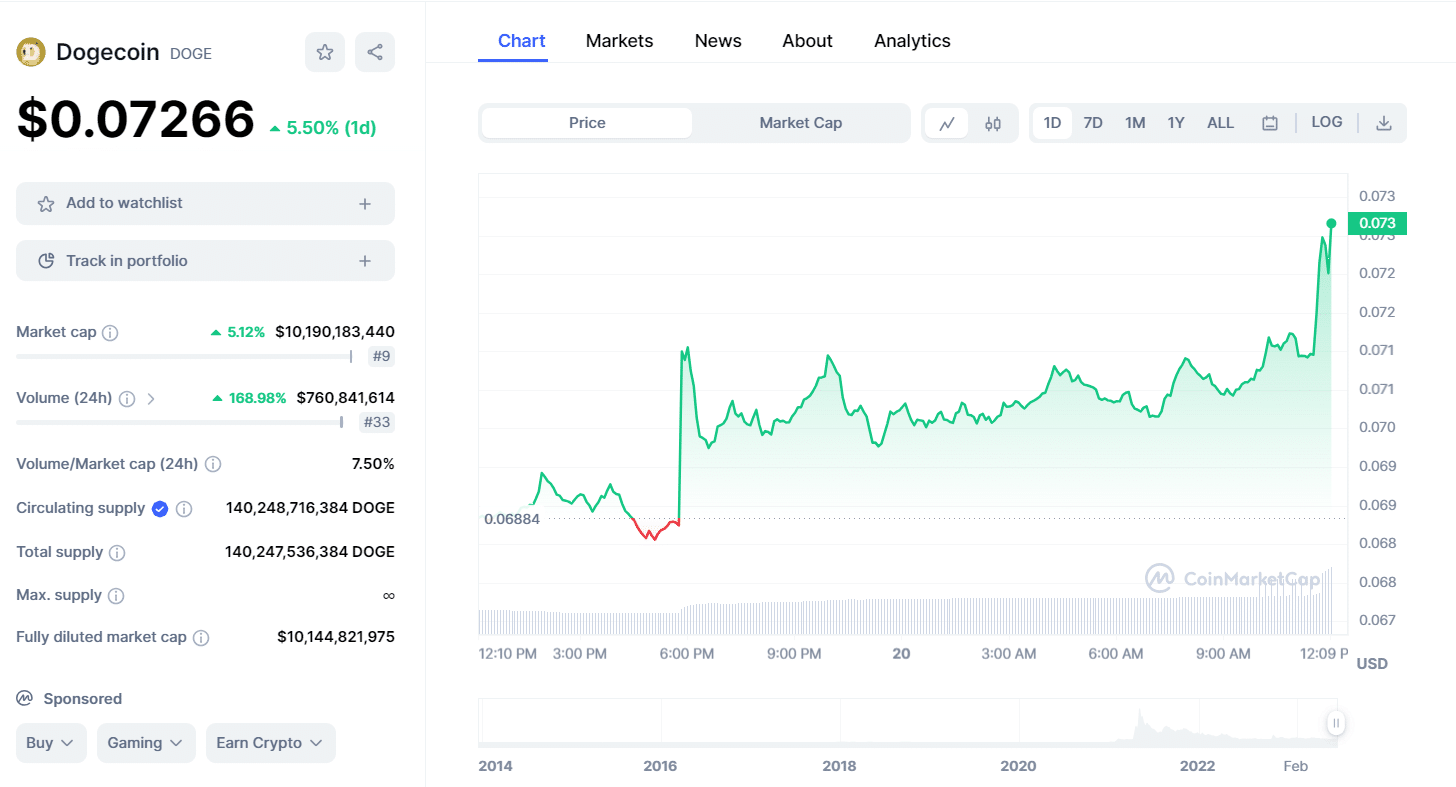Select the 7D time range

click(1093, 123)
